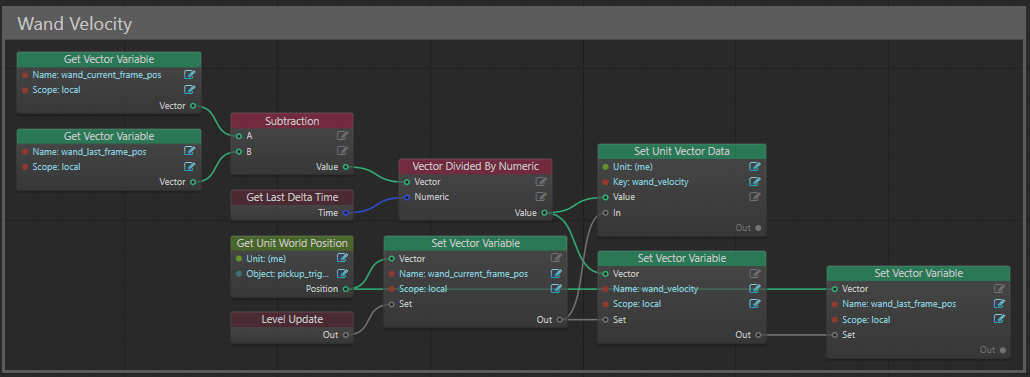Click Level Update Out connector port
The image size is (1030, 377).
(x=346, y=335)
